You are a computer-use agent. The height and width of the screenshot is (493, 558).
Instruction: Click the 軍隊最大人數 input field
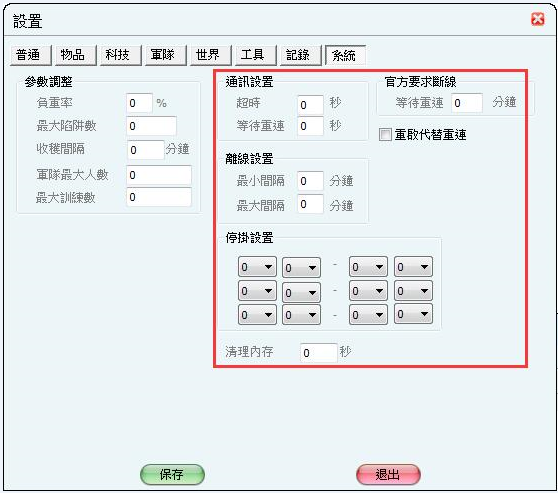click(x=159, y=175)
